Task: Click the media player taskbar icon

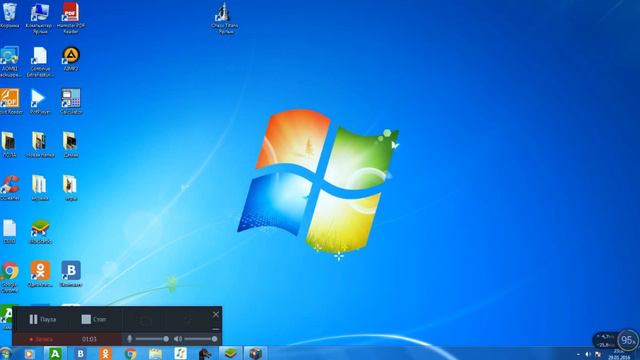Action: (29, 353)
